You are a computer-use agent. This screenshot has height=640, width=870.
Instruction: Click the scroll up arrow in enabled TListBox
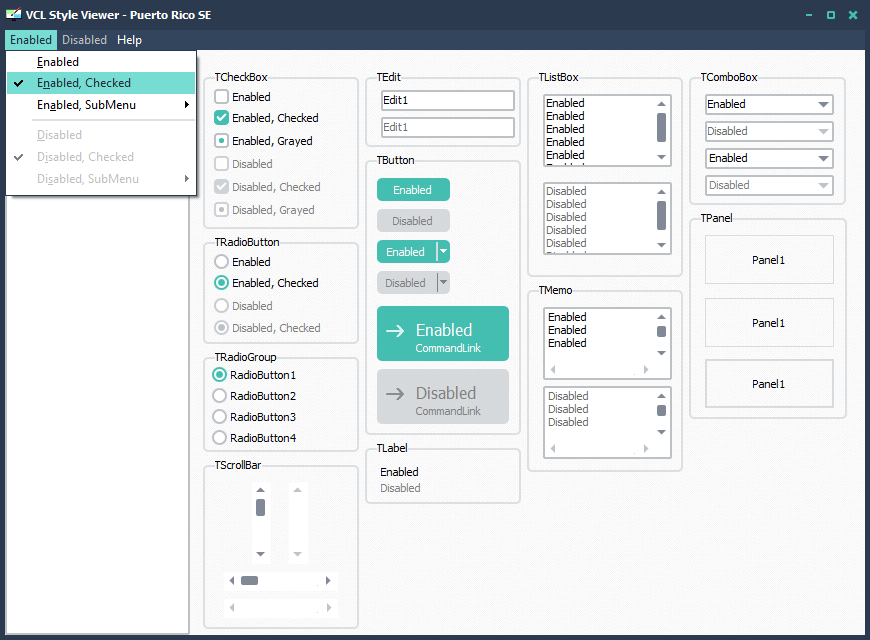pyautogui.click(x=661, y=104)
